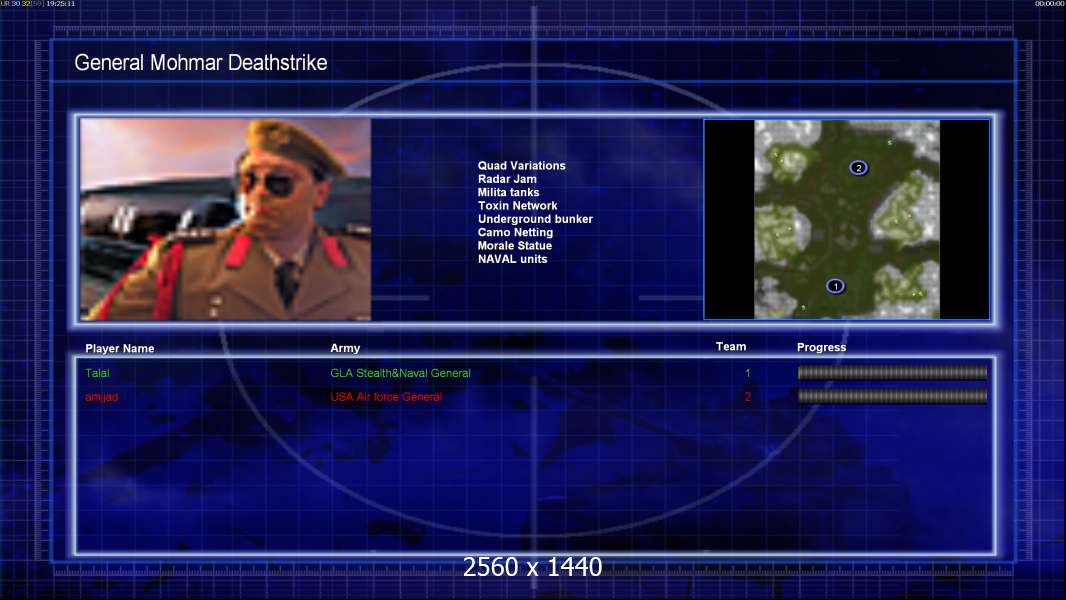The image size is (1066, 600).
Task: Click GLA Stealth&Naval General army text
Action: [400, 373]
